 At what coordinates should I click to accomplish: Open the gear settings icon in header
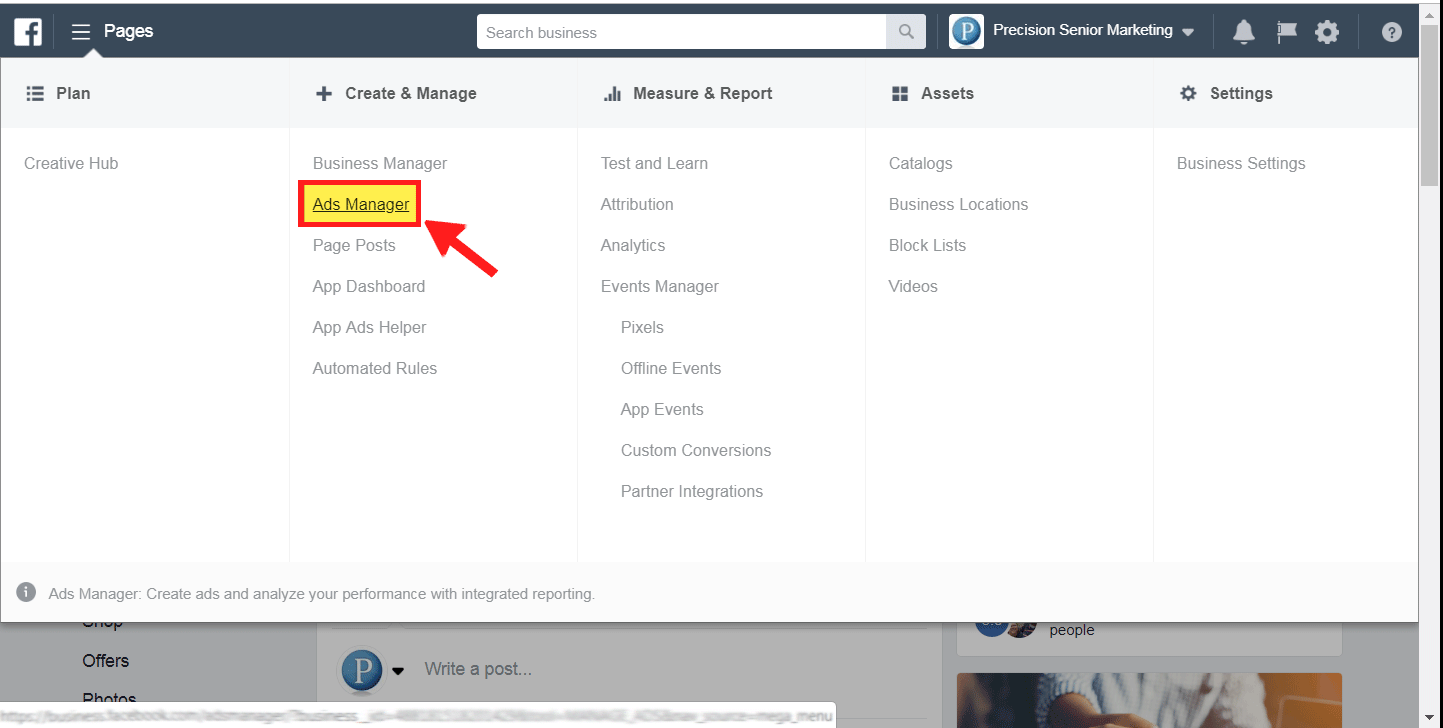pos(1327,32)
